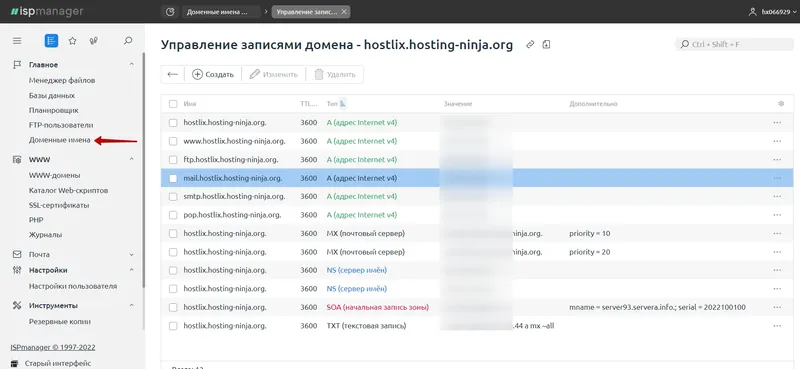The image size is (800, 369).
Task: Open the hx066929 user dropdown
Action: [779, 12]
